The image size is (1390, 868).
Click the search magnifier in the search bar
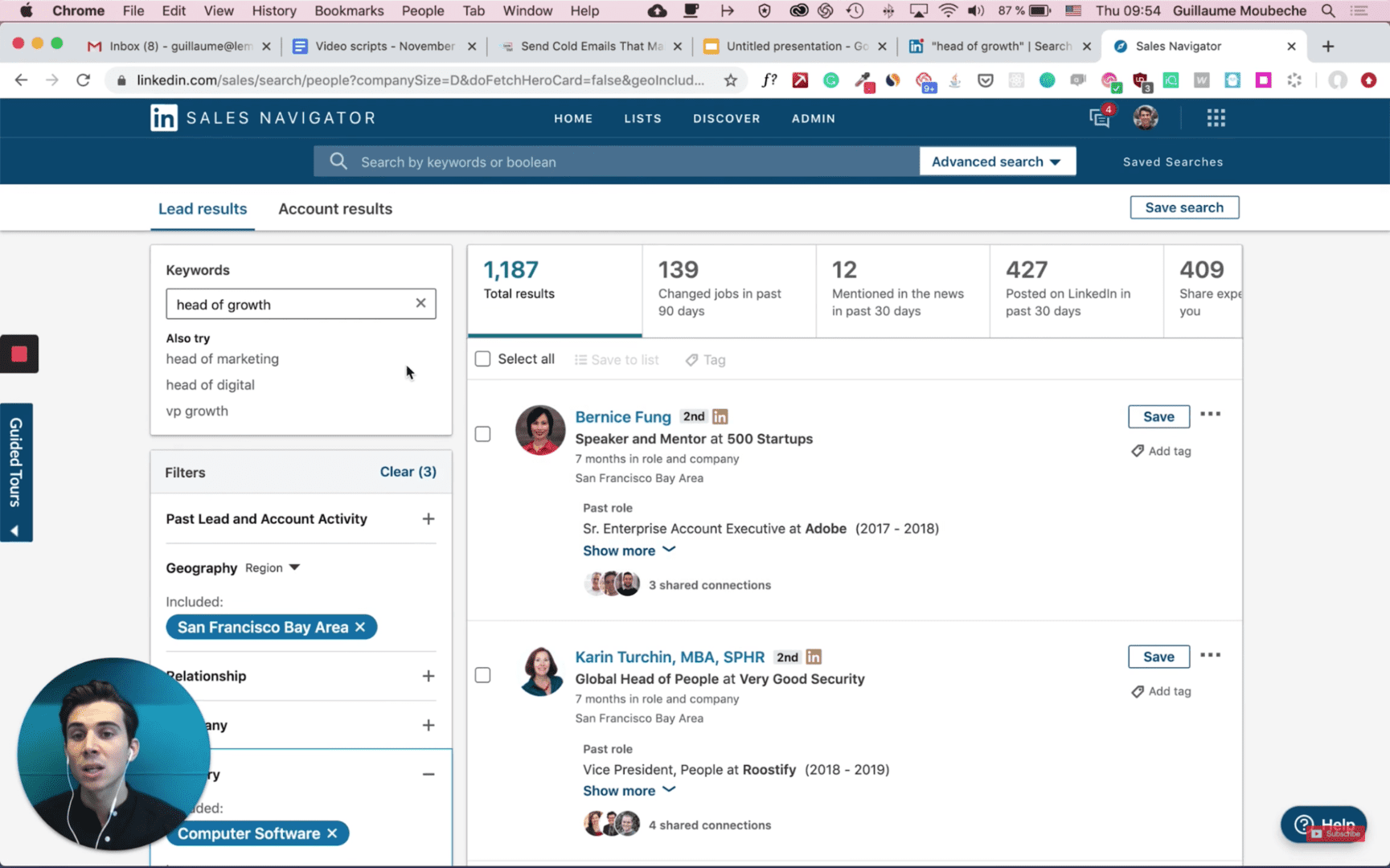(x=338, y=161)
